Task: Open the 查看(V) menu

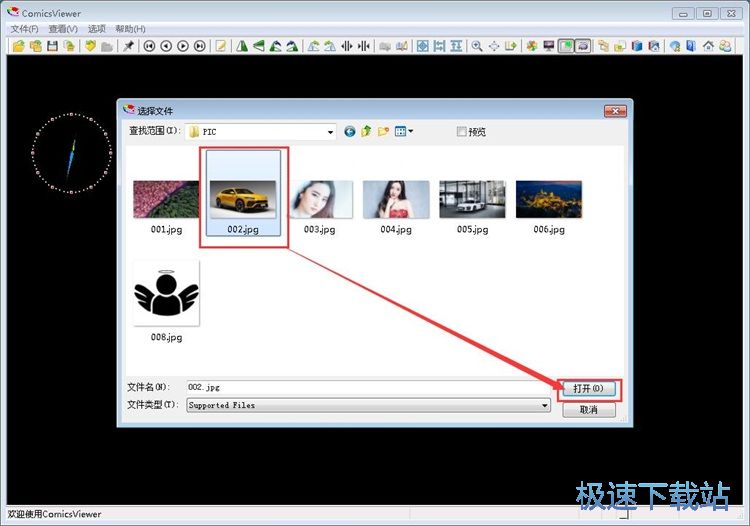Action: 63,29
